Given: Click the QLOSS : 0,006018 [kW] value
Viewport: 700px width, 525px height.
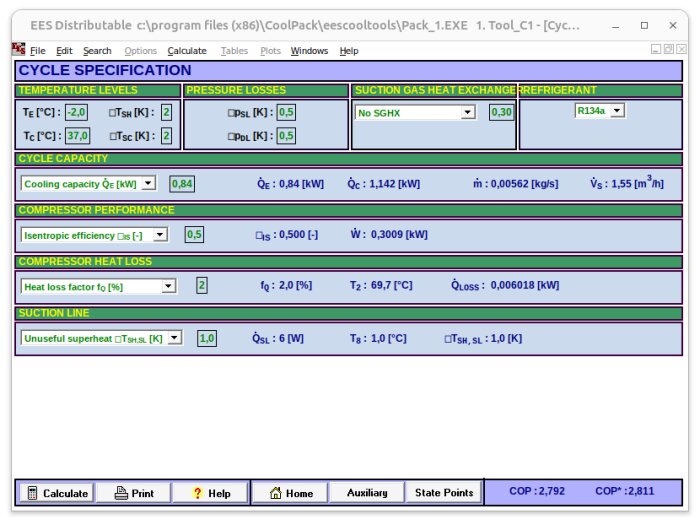Looking at the screenshot, I should tap(505, 285).
